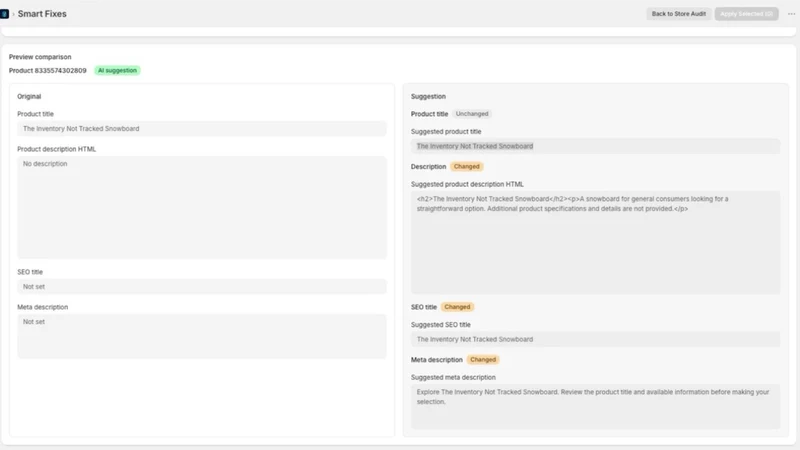Click the Changed badge next to Meta description
Viewport: 800px width, 450px height.
[x=483, y=360]
